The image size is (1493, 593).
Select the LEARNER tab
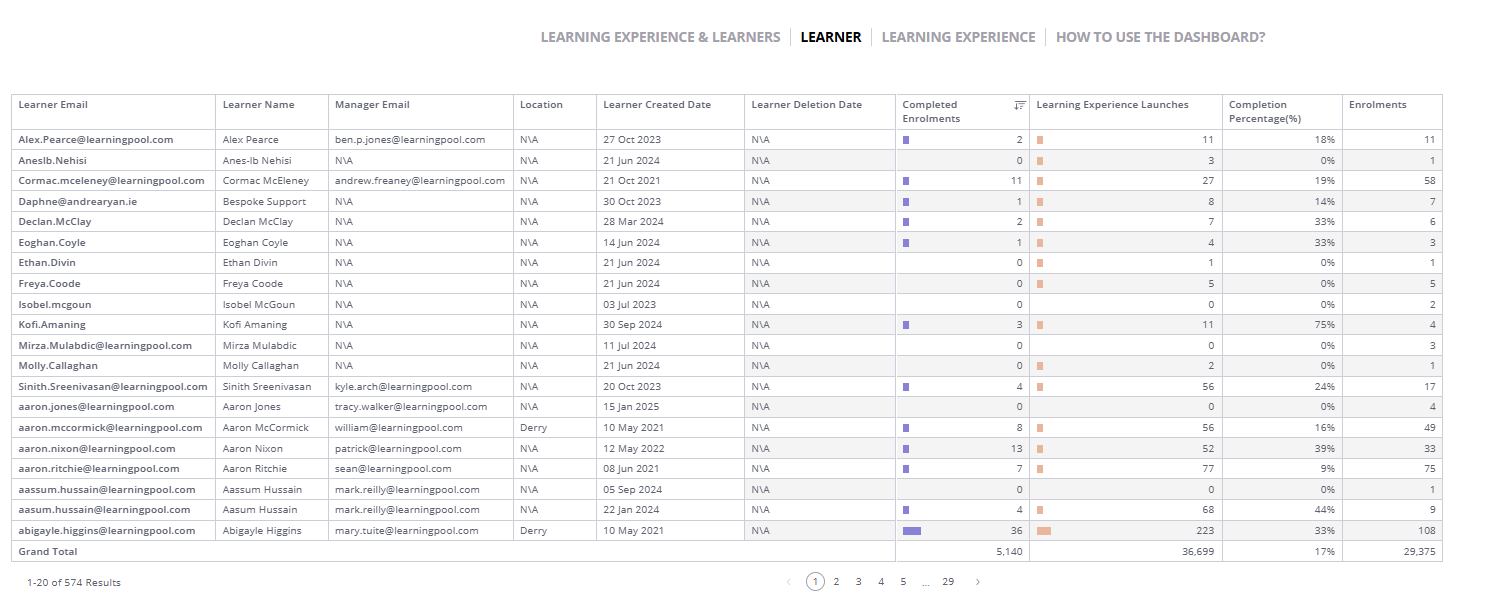click(829, 36)
